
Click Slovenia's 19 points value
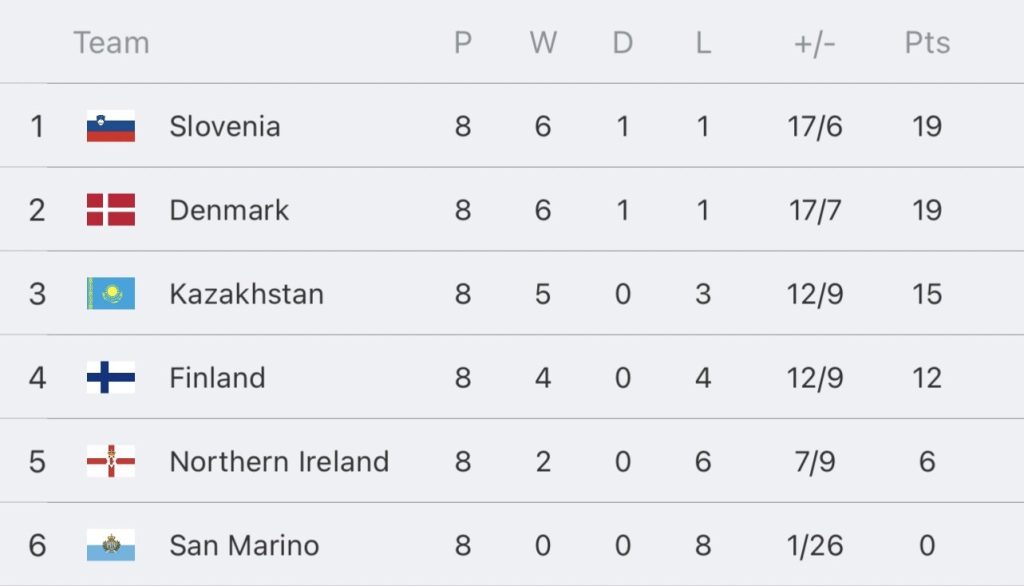(927, 126)
